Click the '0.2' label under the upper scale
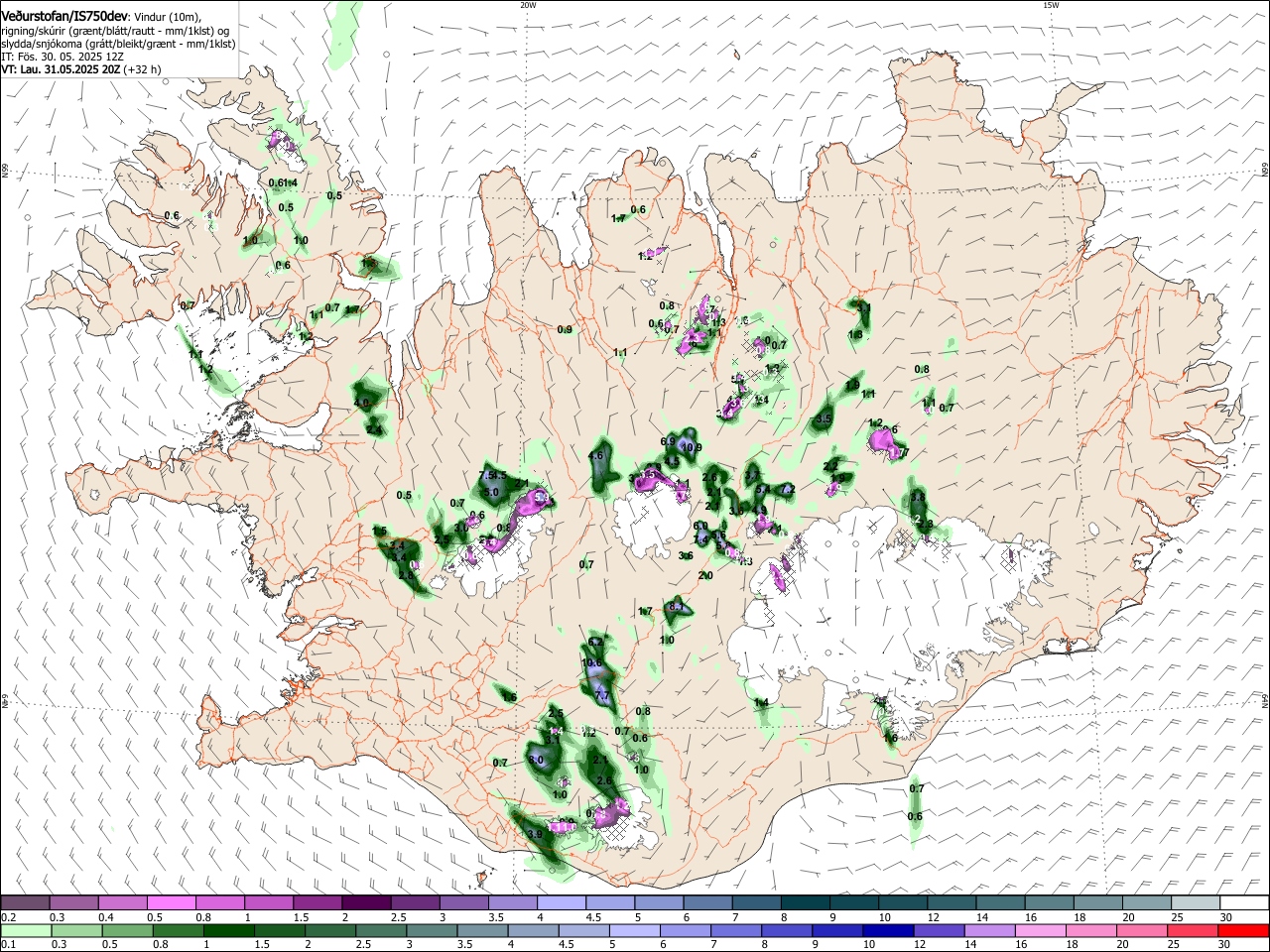1270x952 pixels. 8,917
